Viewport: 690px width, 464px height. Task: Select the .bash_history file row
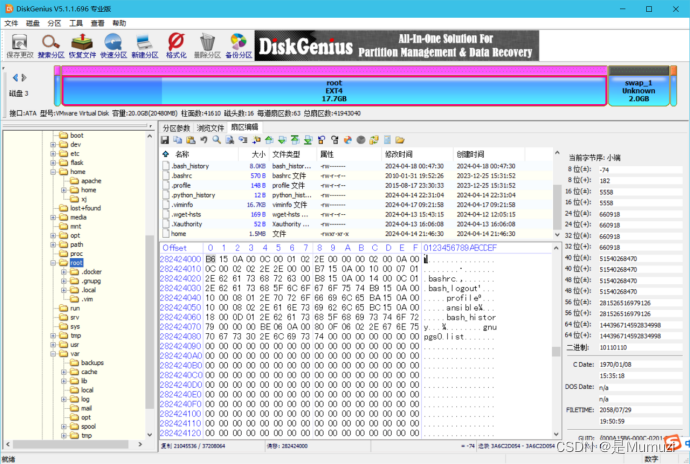(357, 166)
